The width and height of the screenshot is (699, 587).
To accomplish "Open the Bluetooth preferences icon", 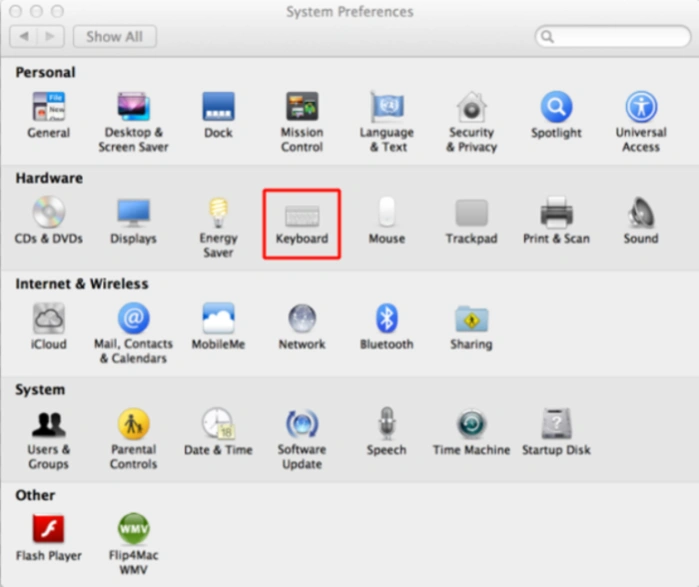I will pos(387,318).
